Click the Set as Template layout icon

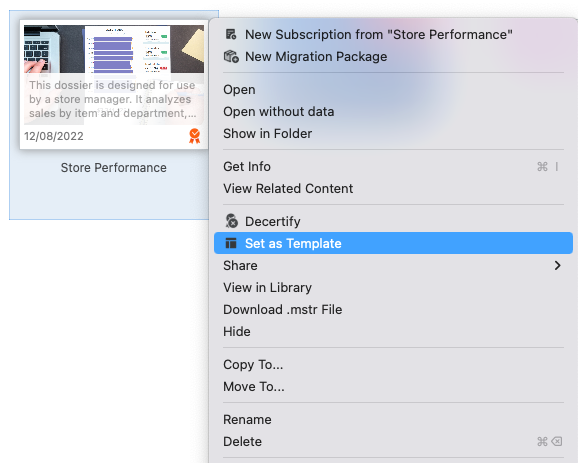tap(231, 243)
